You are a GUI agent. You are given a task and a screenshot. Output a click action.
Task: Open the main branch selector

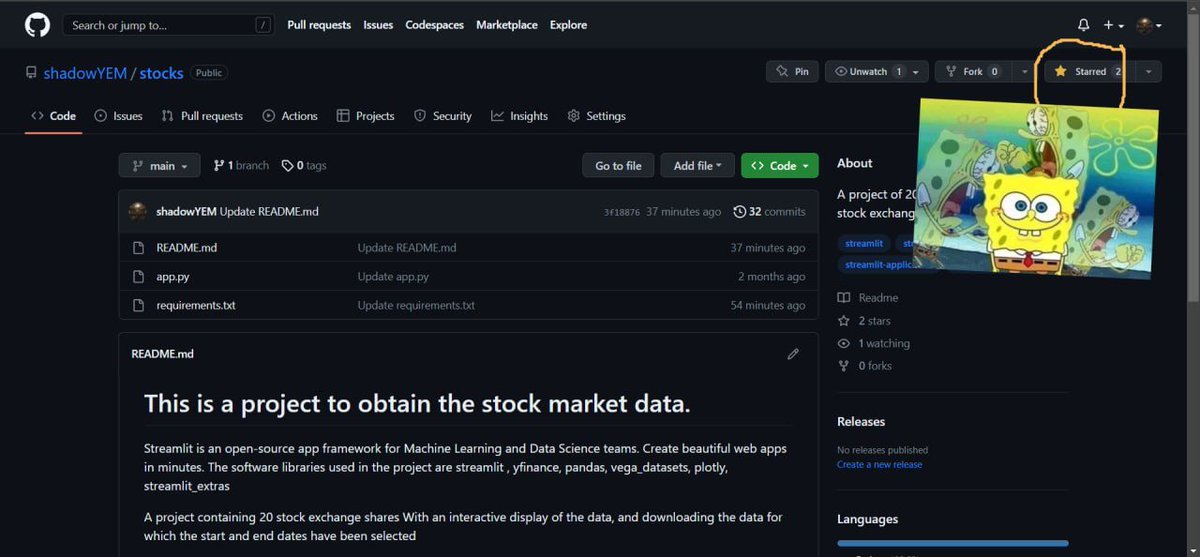tap(159, 166)
